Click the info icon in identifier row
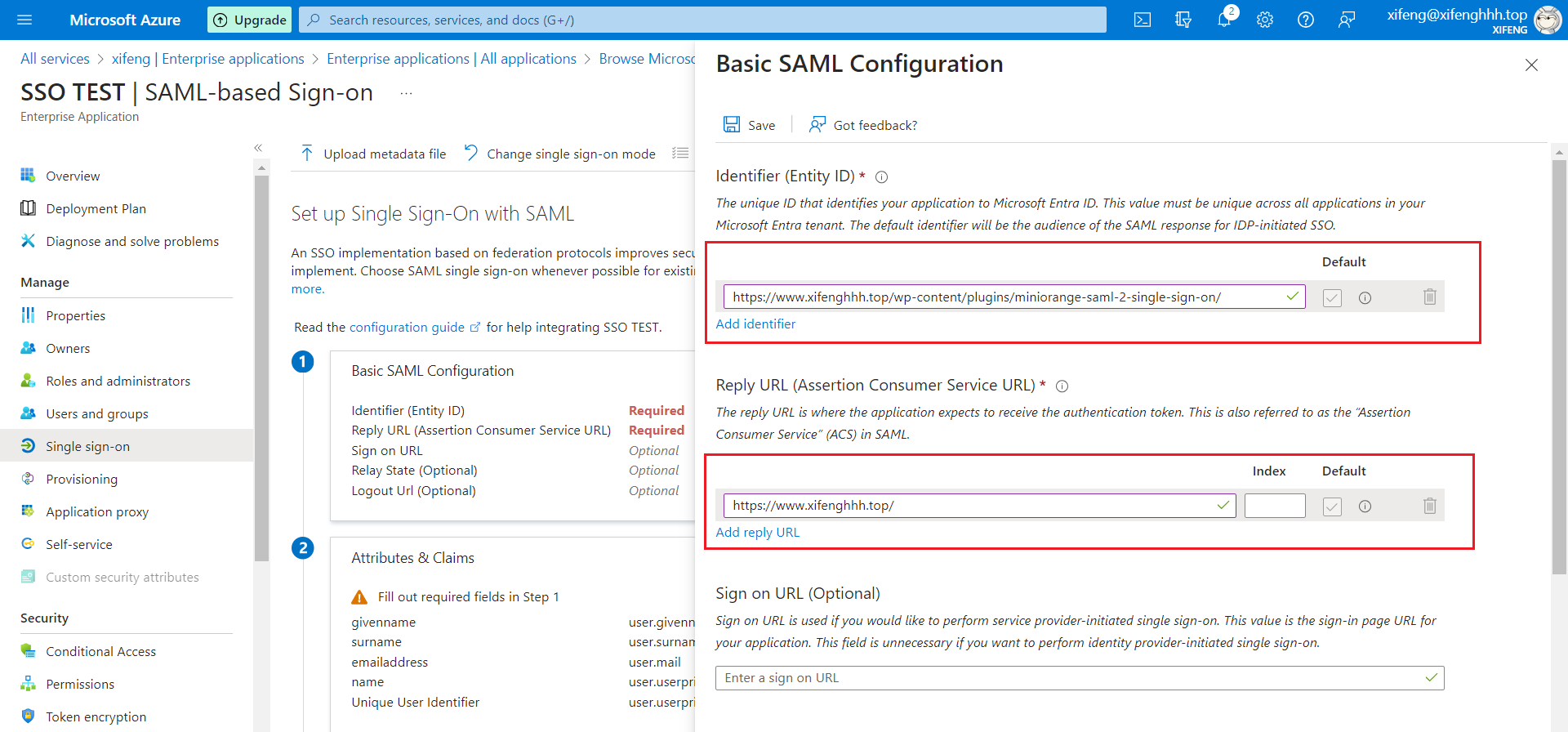 click(x=1365, y=298)
